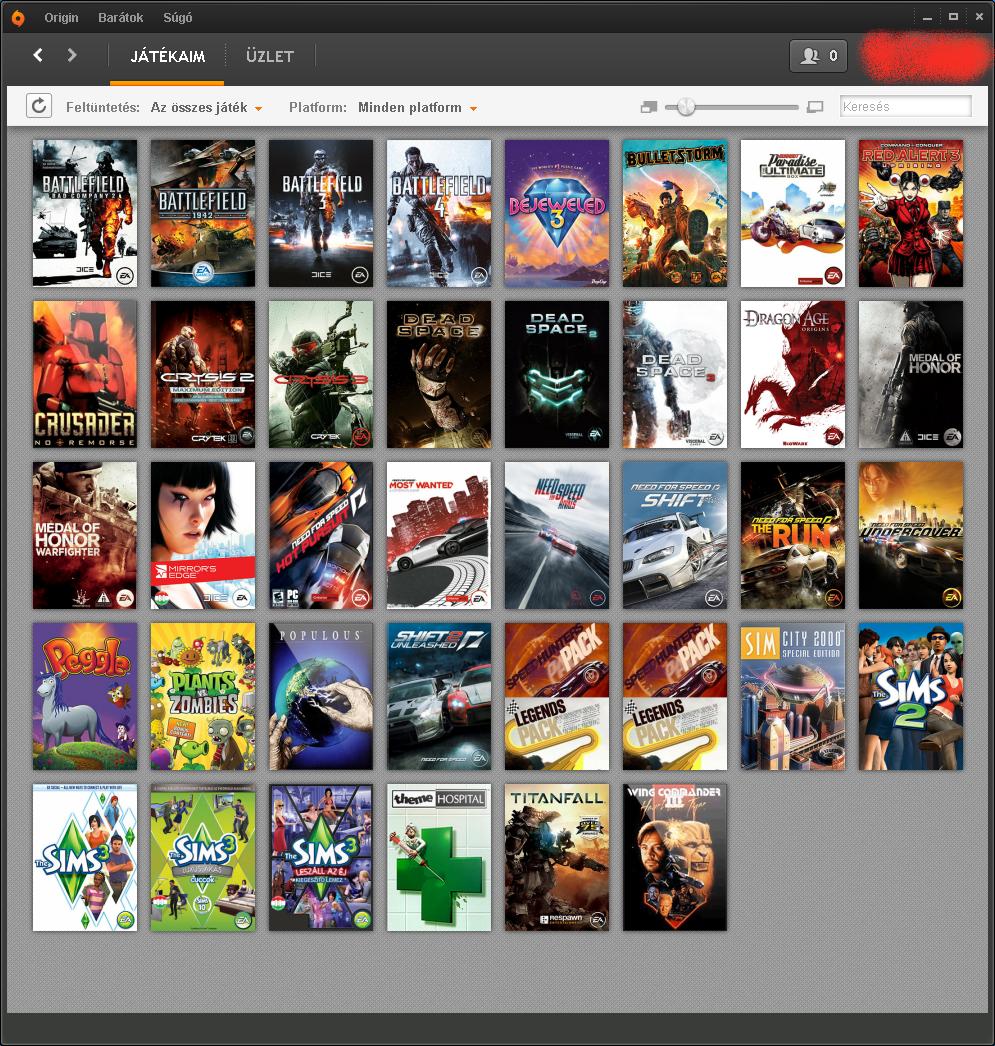This screenshot has width=995, height=1046.
Task: Open the Origin menu
Action: 61,18
